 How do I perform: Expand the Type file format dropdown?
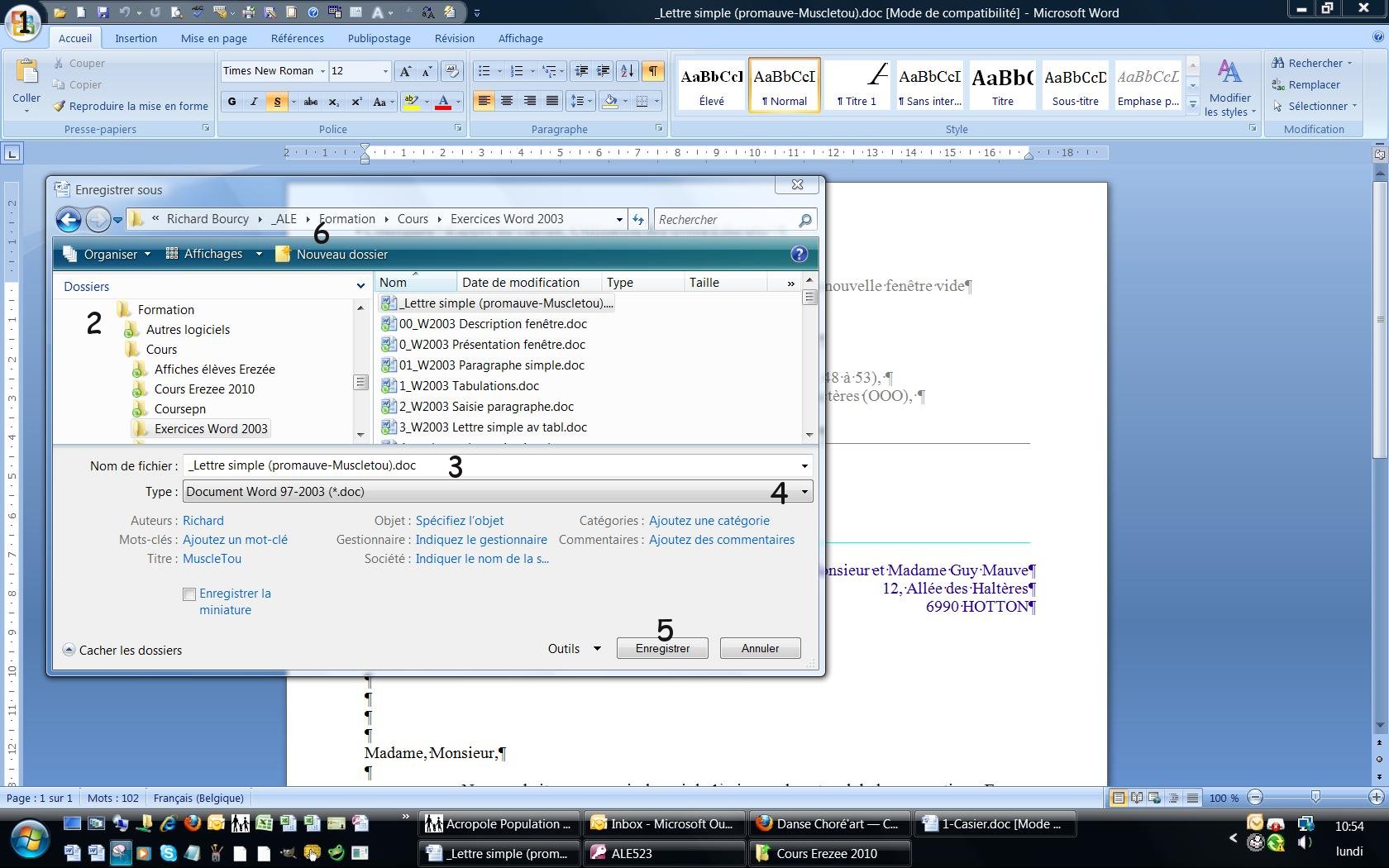click(x=804, y=492)
